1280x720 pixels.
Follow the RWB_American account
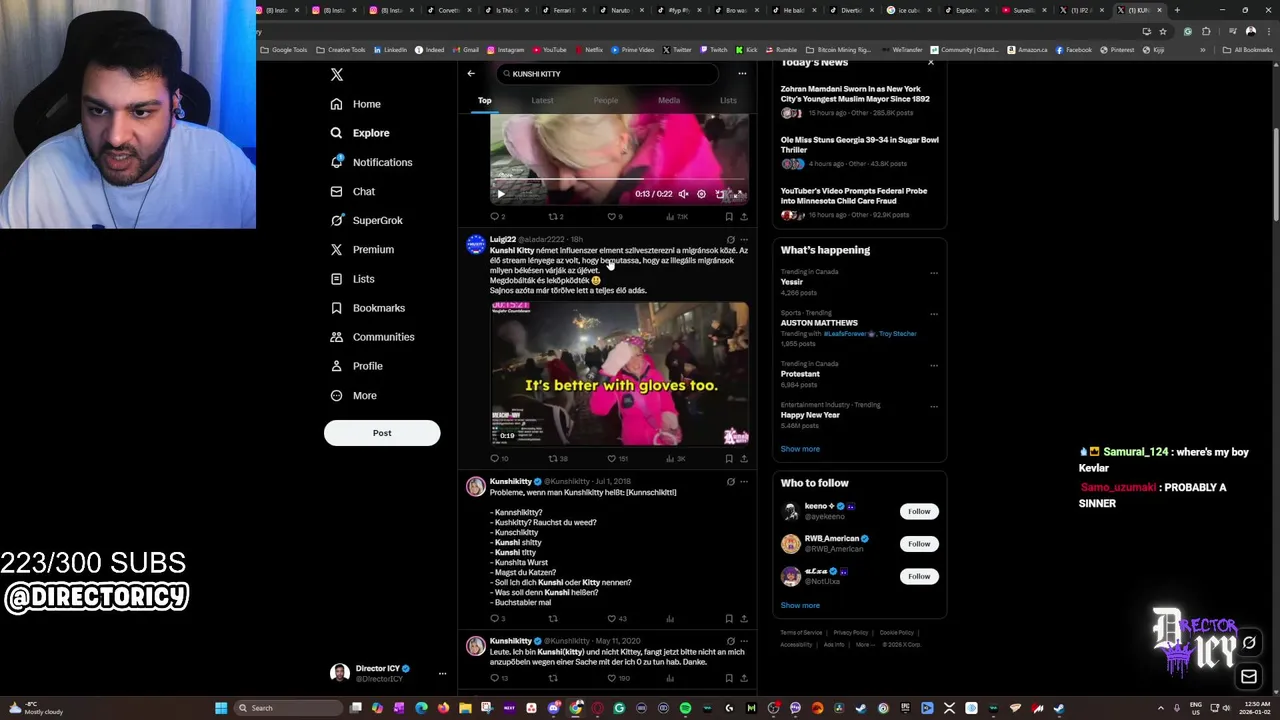919,544
